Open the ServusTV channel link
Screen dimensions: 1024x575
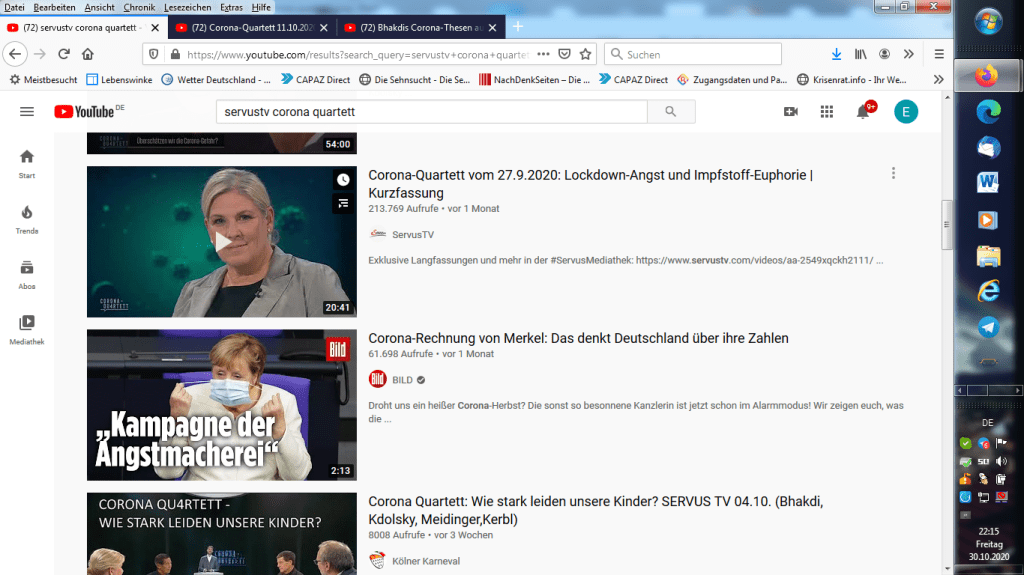coord(412,234)
